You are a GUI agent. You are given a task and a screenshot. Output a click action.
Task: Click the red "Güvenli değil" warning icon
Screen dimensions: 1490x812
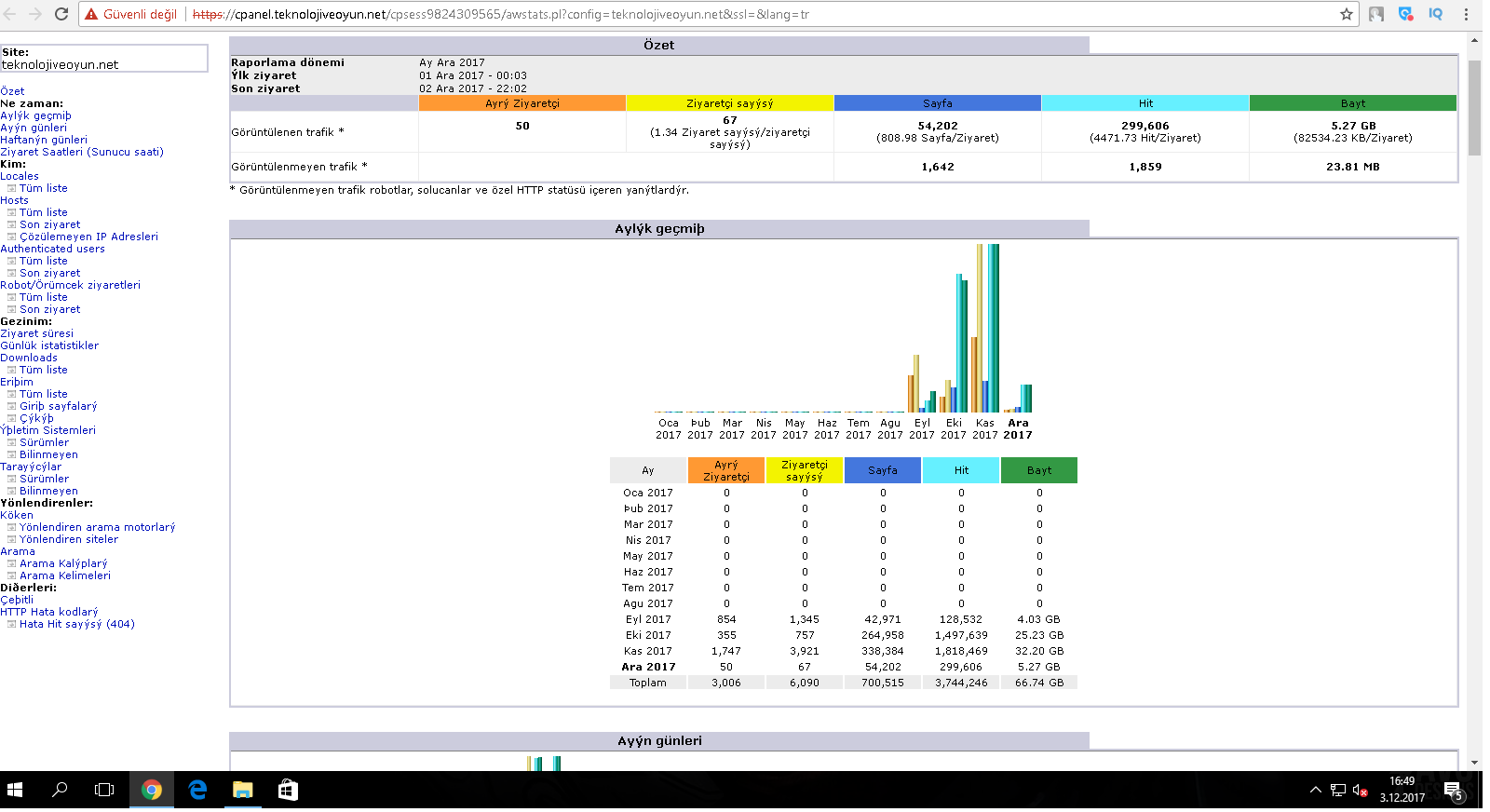tap(91, 14)
